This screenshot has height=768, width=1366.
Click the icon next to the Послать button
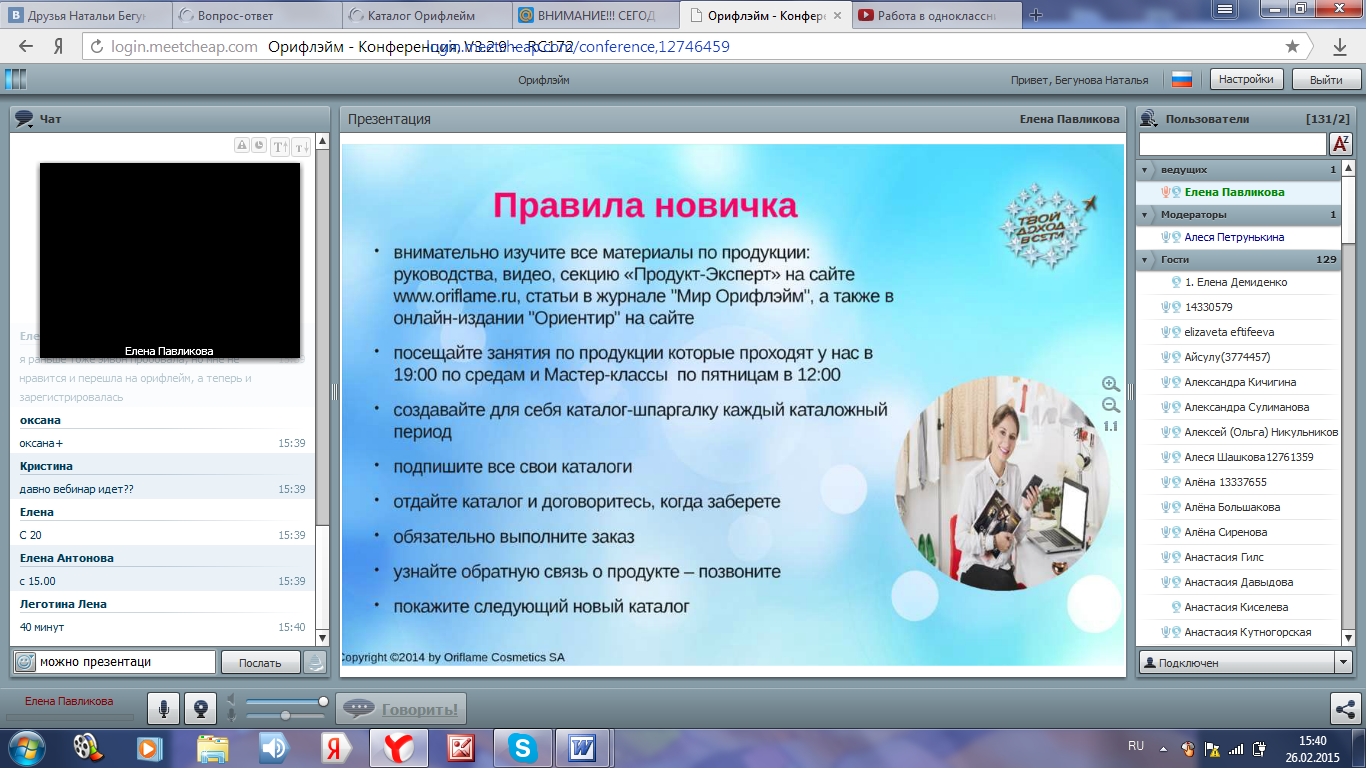click(315, 661)
